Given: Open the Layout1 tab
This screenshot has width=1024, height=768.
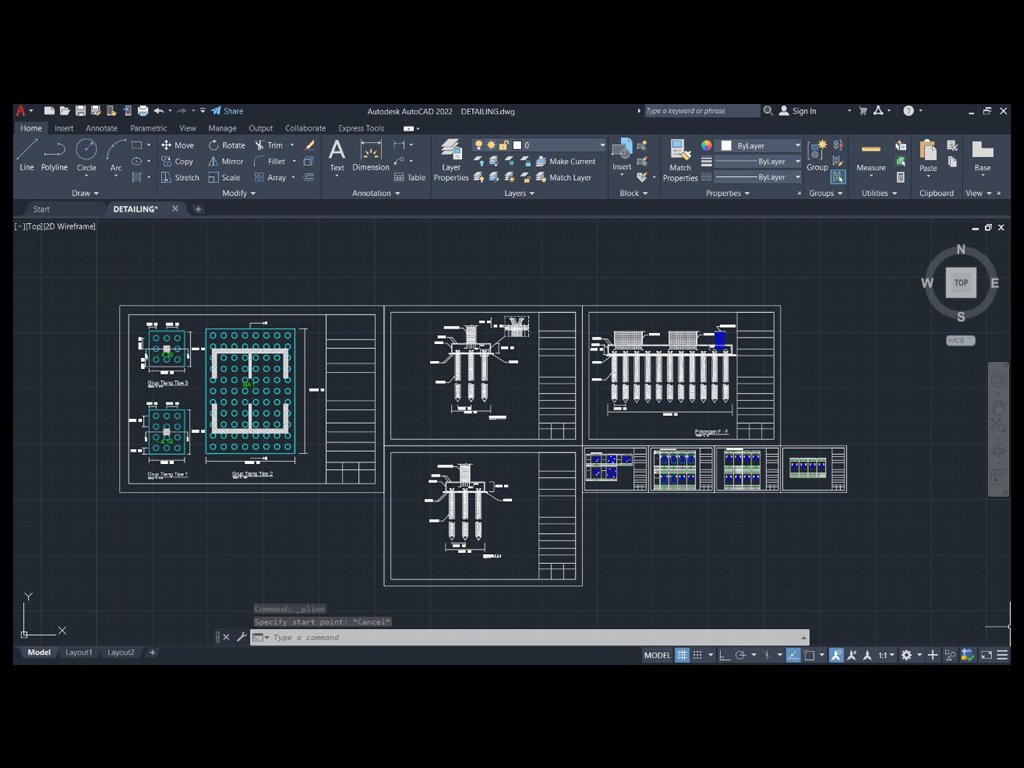Looking at the screenshot, I should [79, 653].
